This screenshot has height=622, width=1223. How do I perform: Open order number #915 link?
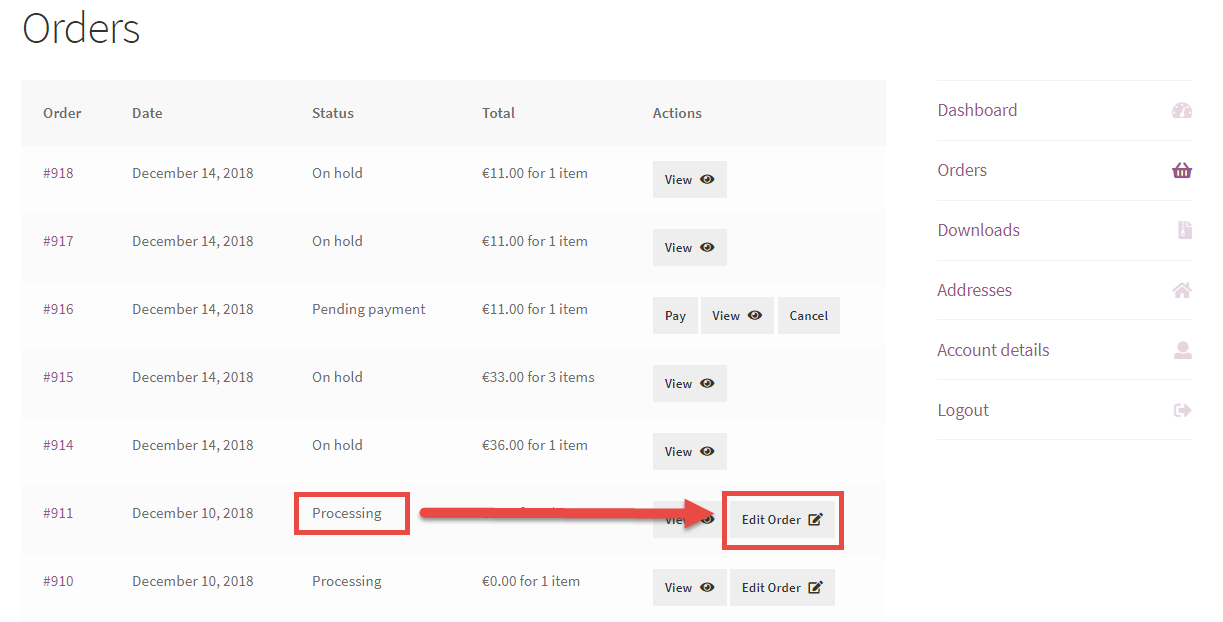click(x=58, y=377)
